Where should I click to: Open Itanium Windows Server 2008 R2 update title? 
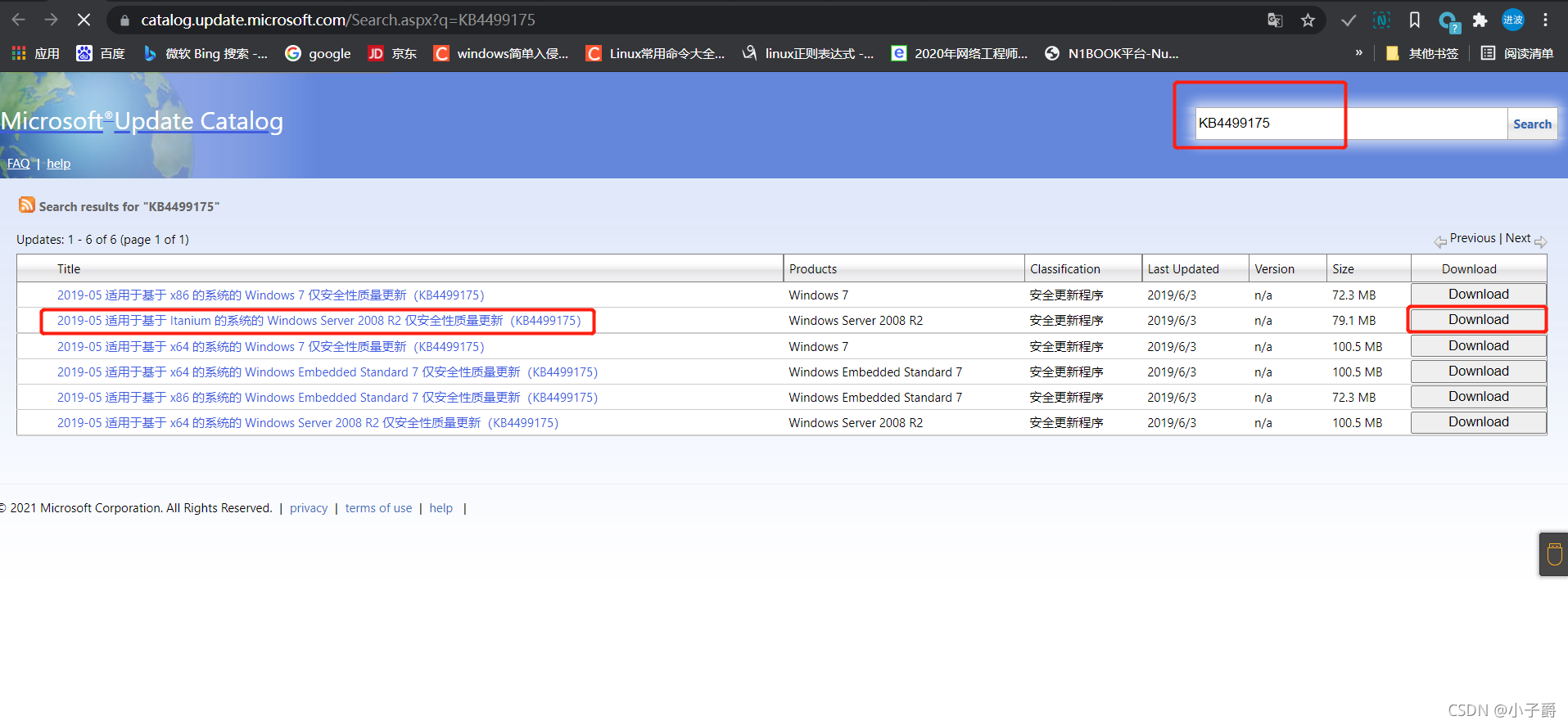[x=319, y=321]
